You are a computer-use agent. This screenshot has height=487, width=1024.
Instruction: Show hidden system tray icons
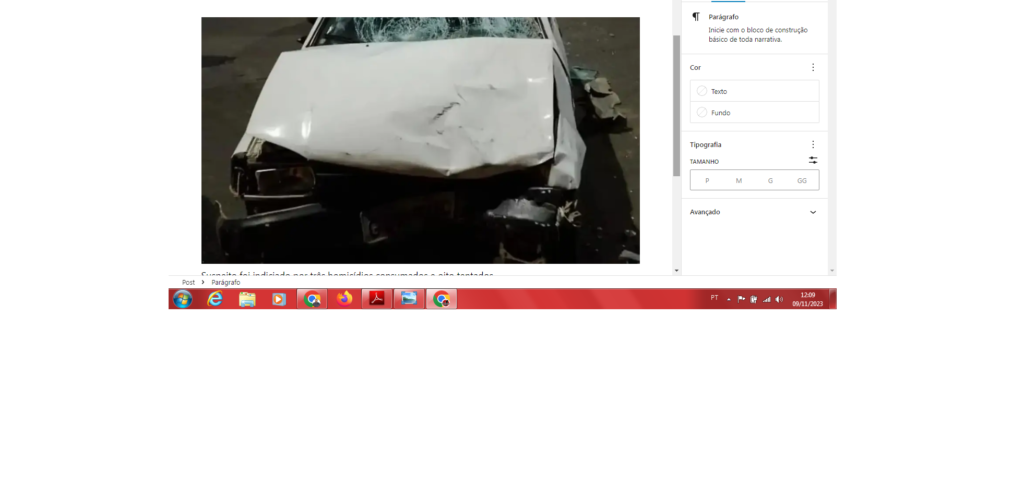(x=729, y=299)
